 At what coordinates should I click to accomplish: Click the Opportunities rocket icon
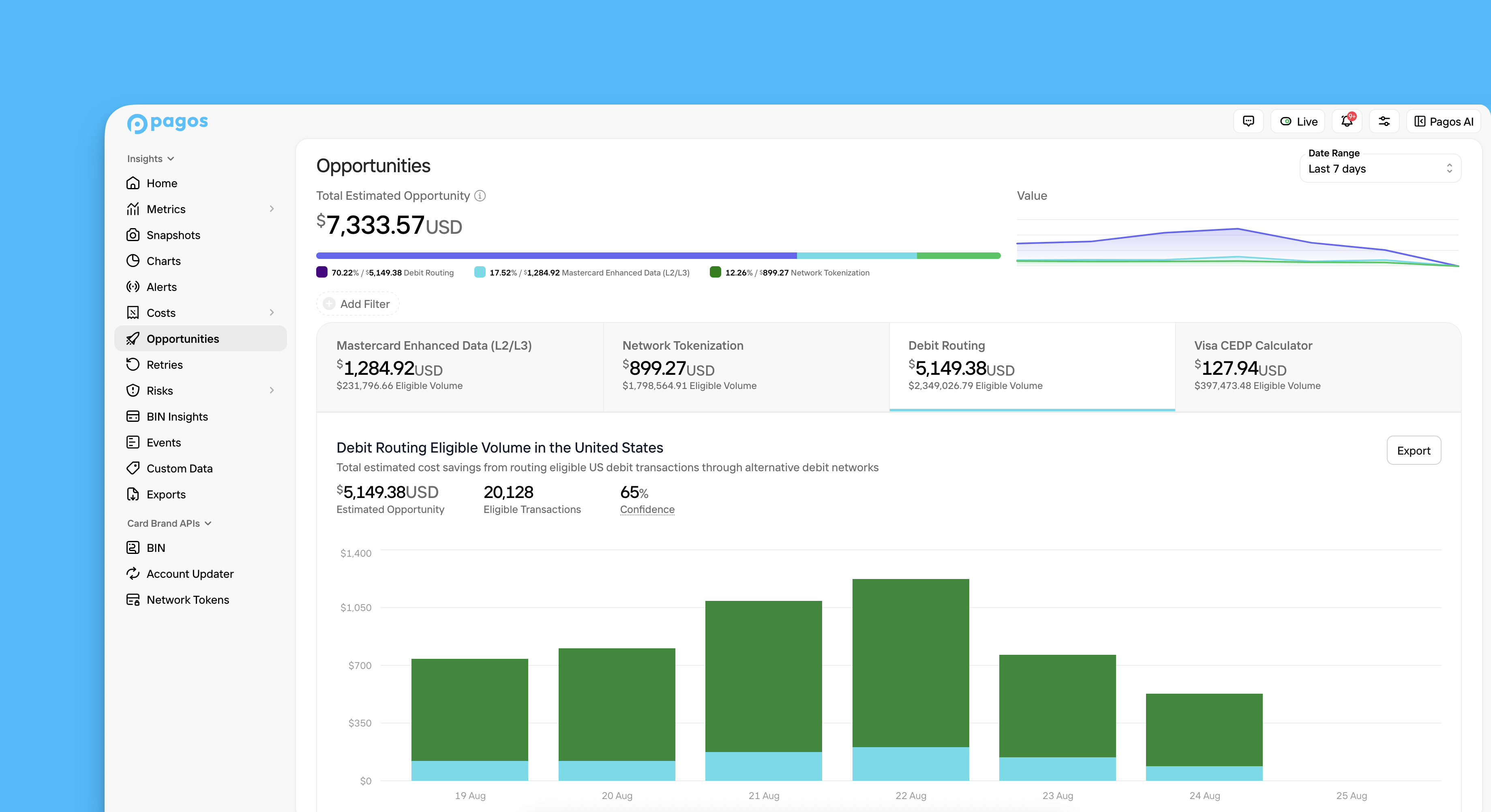[x=133, y=339]
